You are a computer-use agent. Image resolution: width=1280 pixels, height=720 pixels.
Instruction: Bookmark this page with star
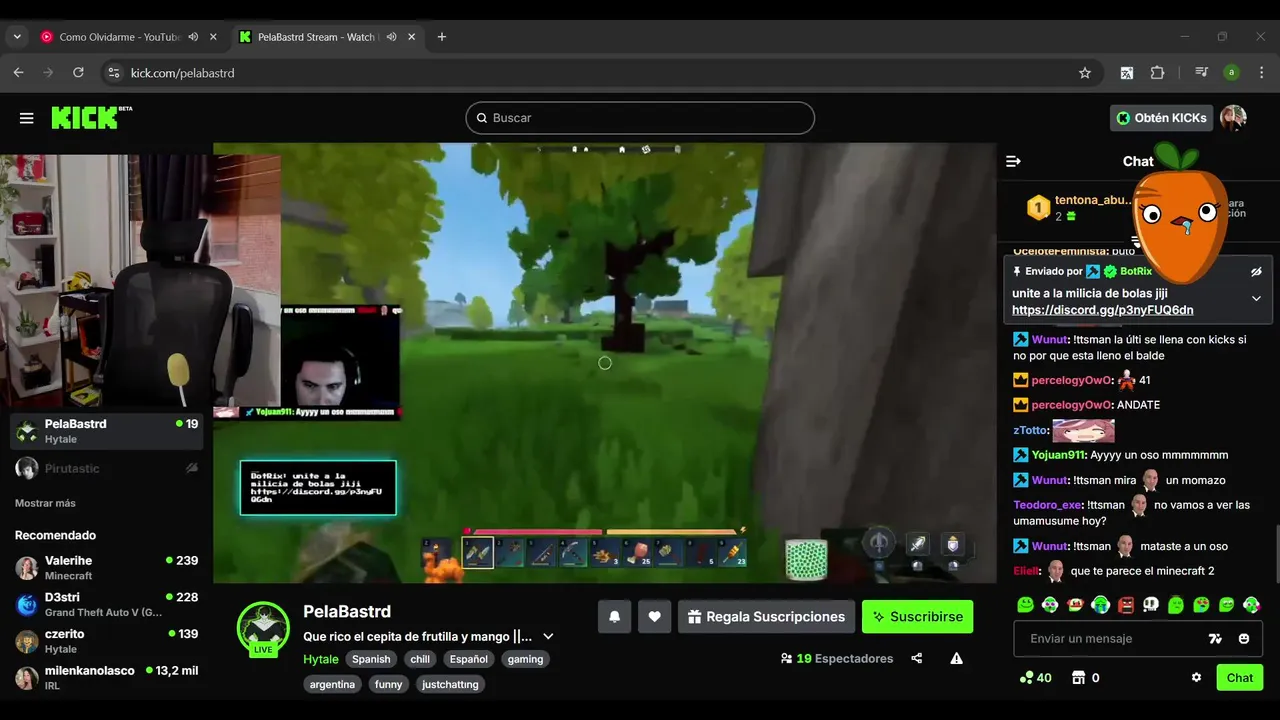coord(1085,73)
